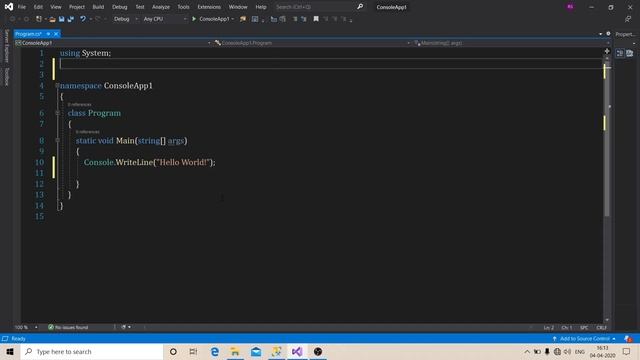Collapse the class Program block
The height and width of the screenshot is (360, 640).
tap(57, 113)
